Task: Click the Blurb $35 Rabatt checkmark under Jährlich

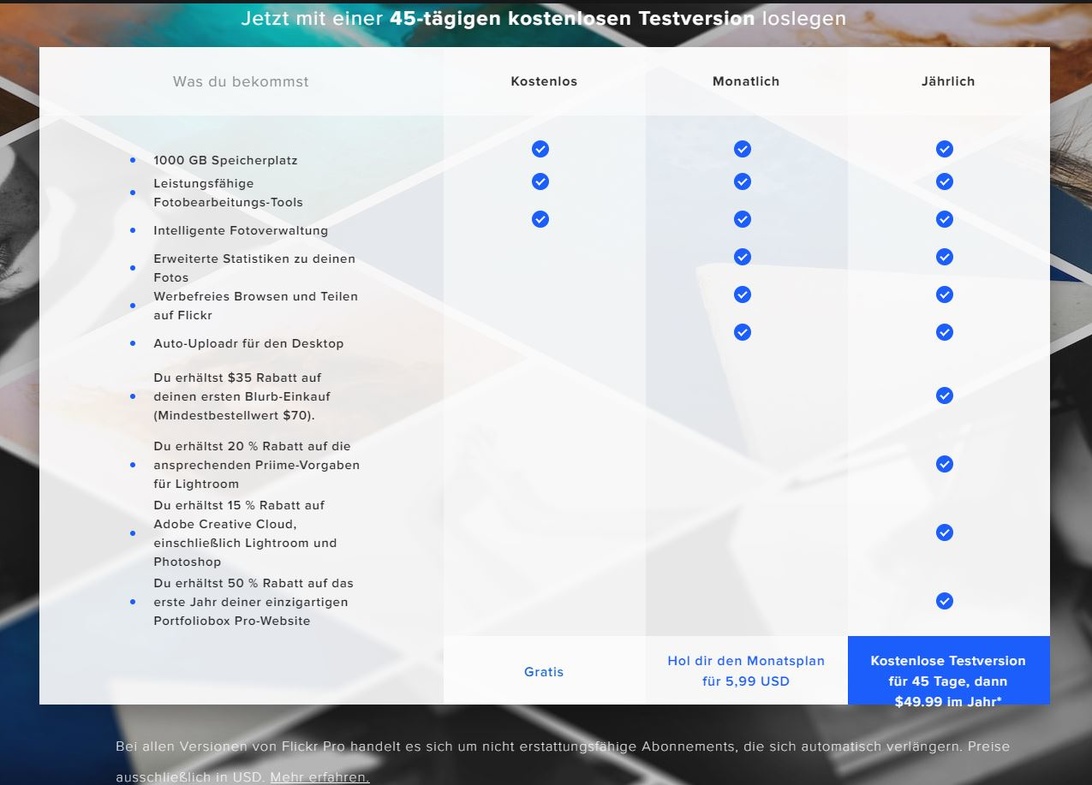Action: [x=944, y=396]
